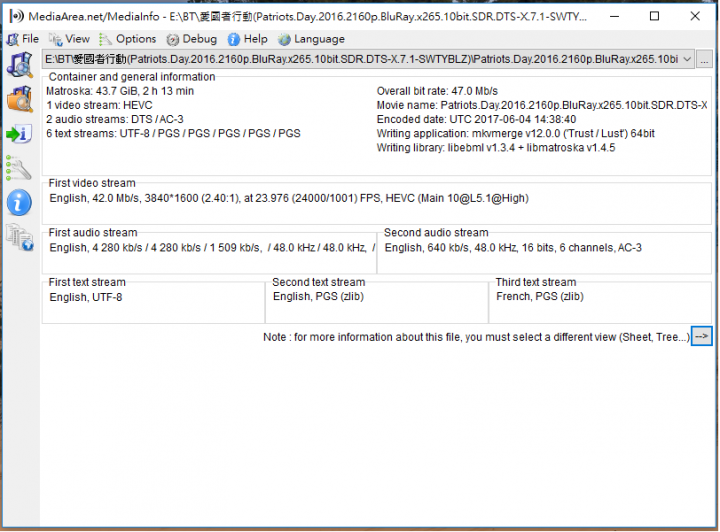This screenshot has width=720, height=532.
Task: Click 'First video stream' group label
Action: coord(92,183)
